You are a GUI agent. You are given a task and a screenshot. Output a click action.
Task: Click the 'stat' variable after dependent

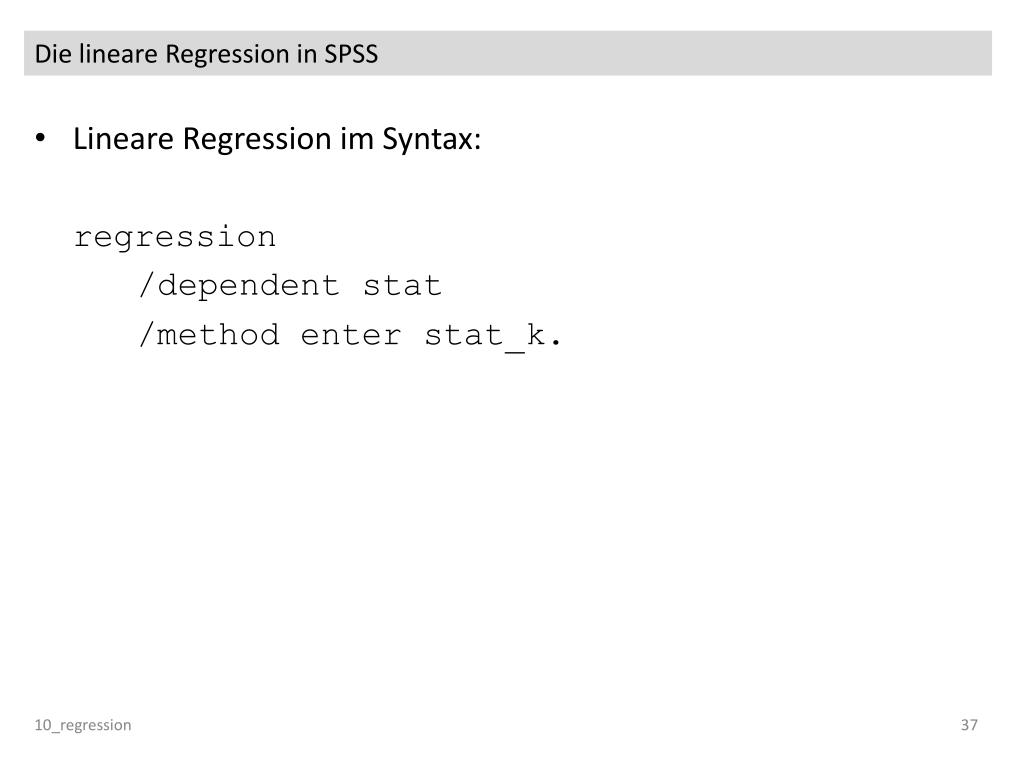402,286
